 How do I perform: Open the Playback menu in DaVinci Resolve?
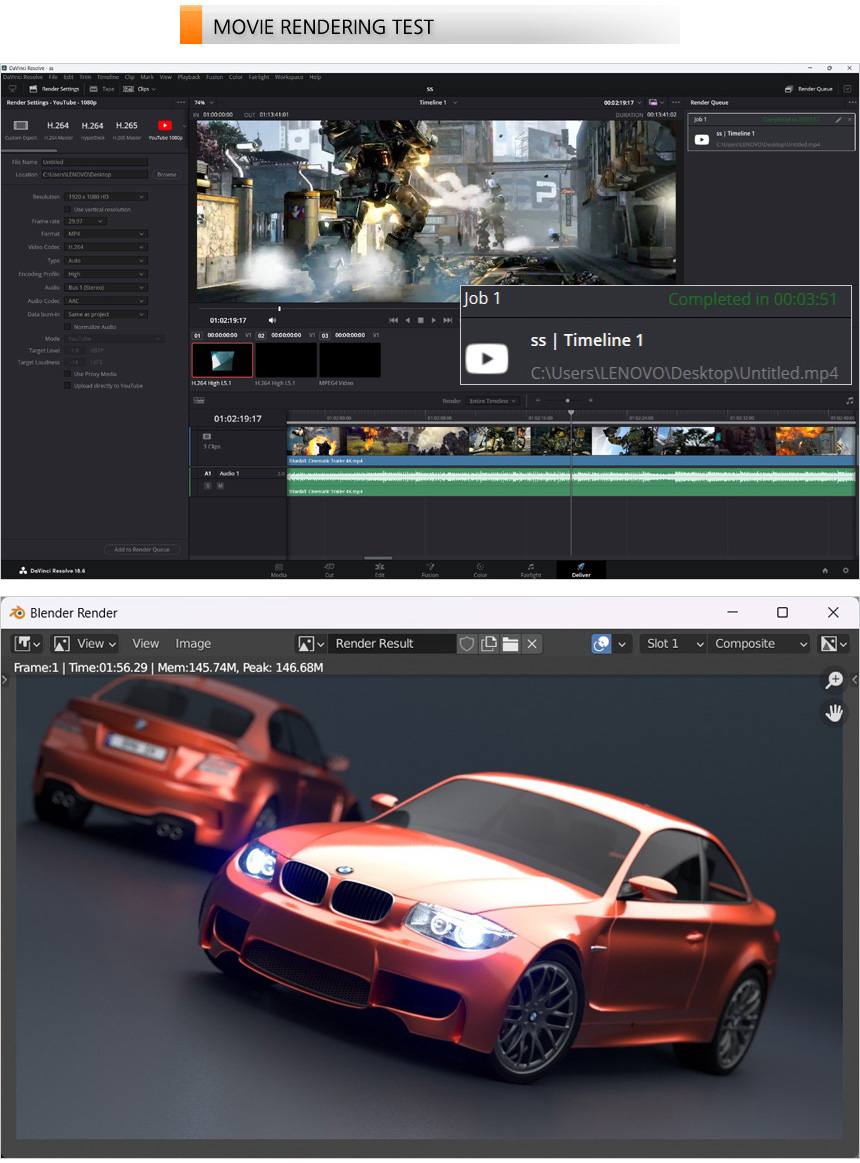coord(188,77)
